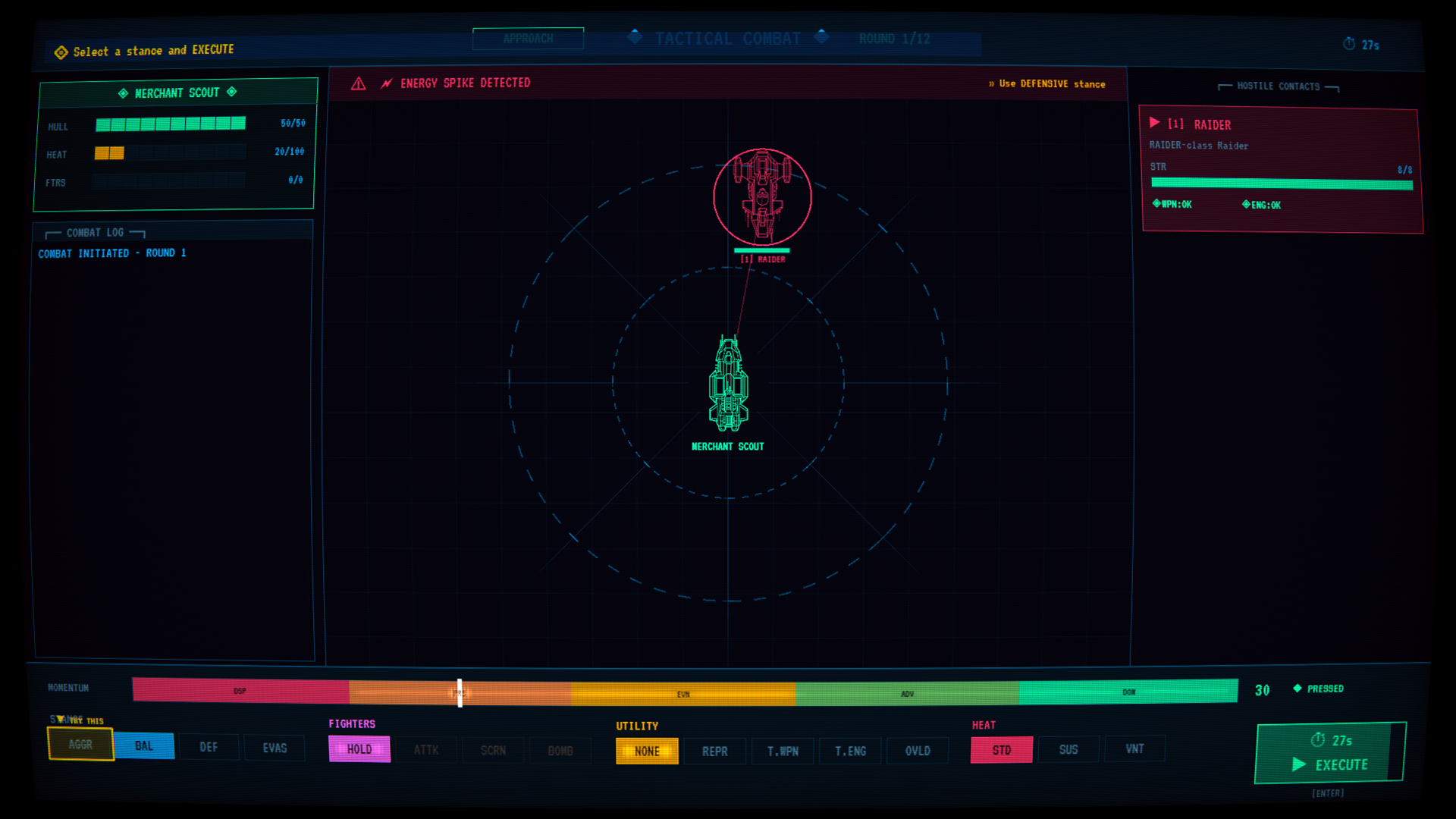The width and height of the screenshot is (1456, 819).
Task: Click the momentum bar marker
Action: (460, 692)
